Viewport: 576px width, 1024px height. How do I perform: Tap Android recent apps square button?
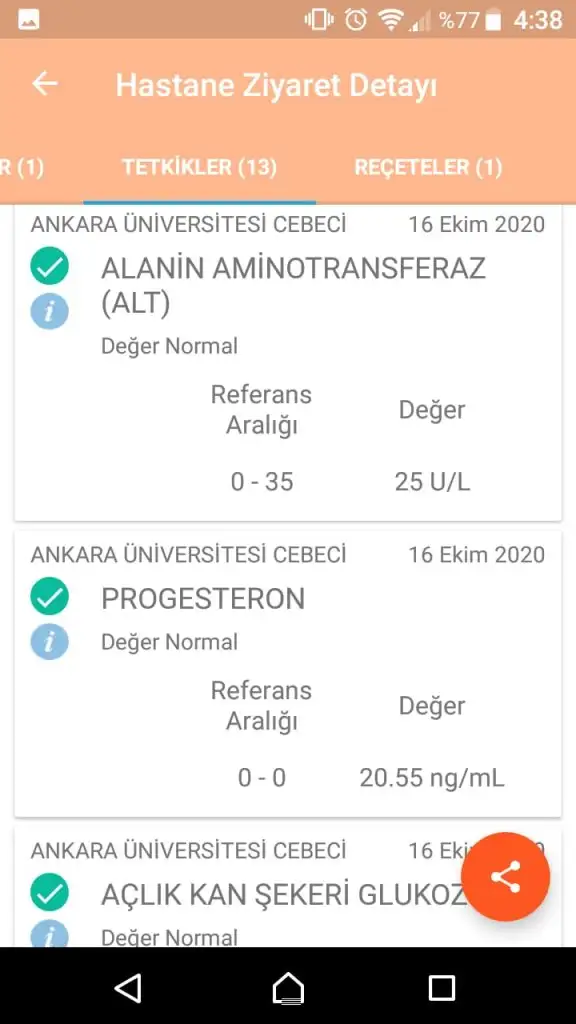tap(442, 987)
